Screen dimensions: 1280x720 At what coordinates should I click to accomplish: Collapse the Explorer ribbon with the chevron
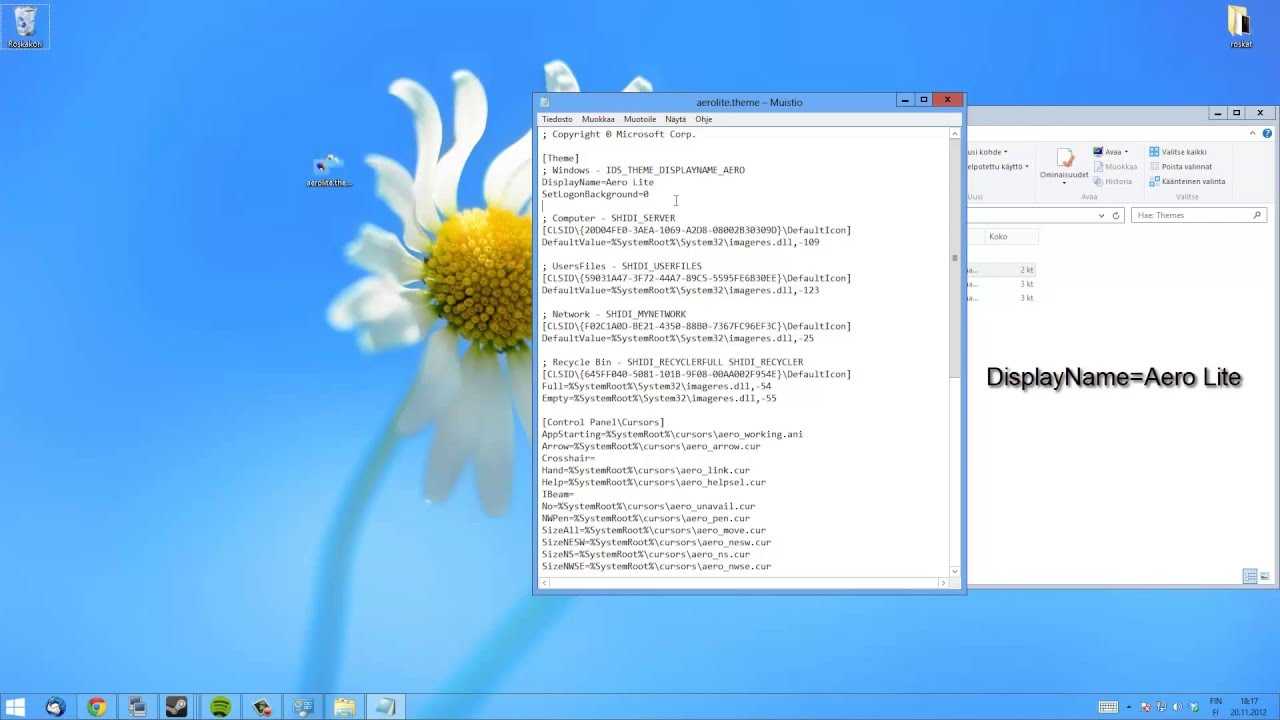[x=1254, y=133]
